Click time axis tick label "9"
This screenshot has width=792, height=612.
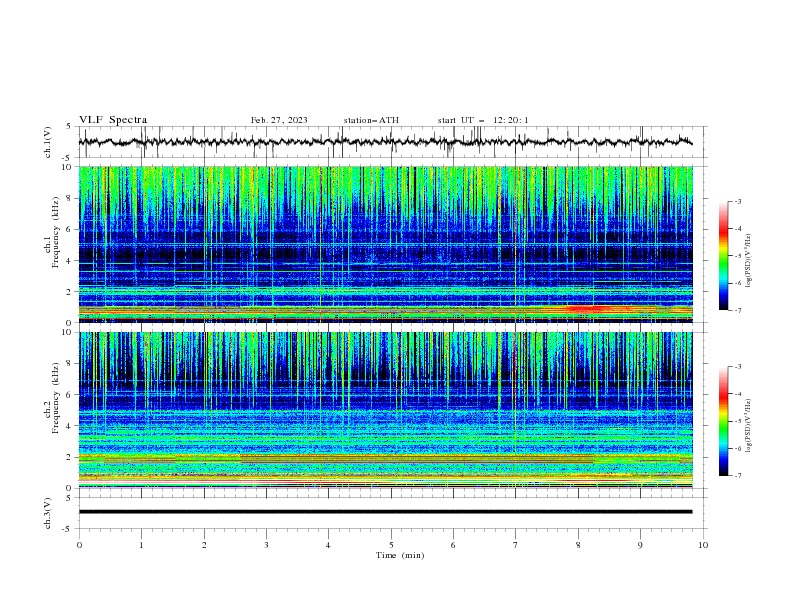[x=640, y=545]
